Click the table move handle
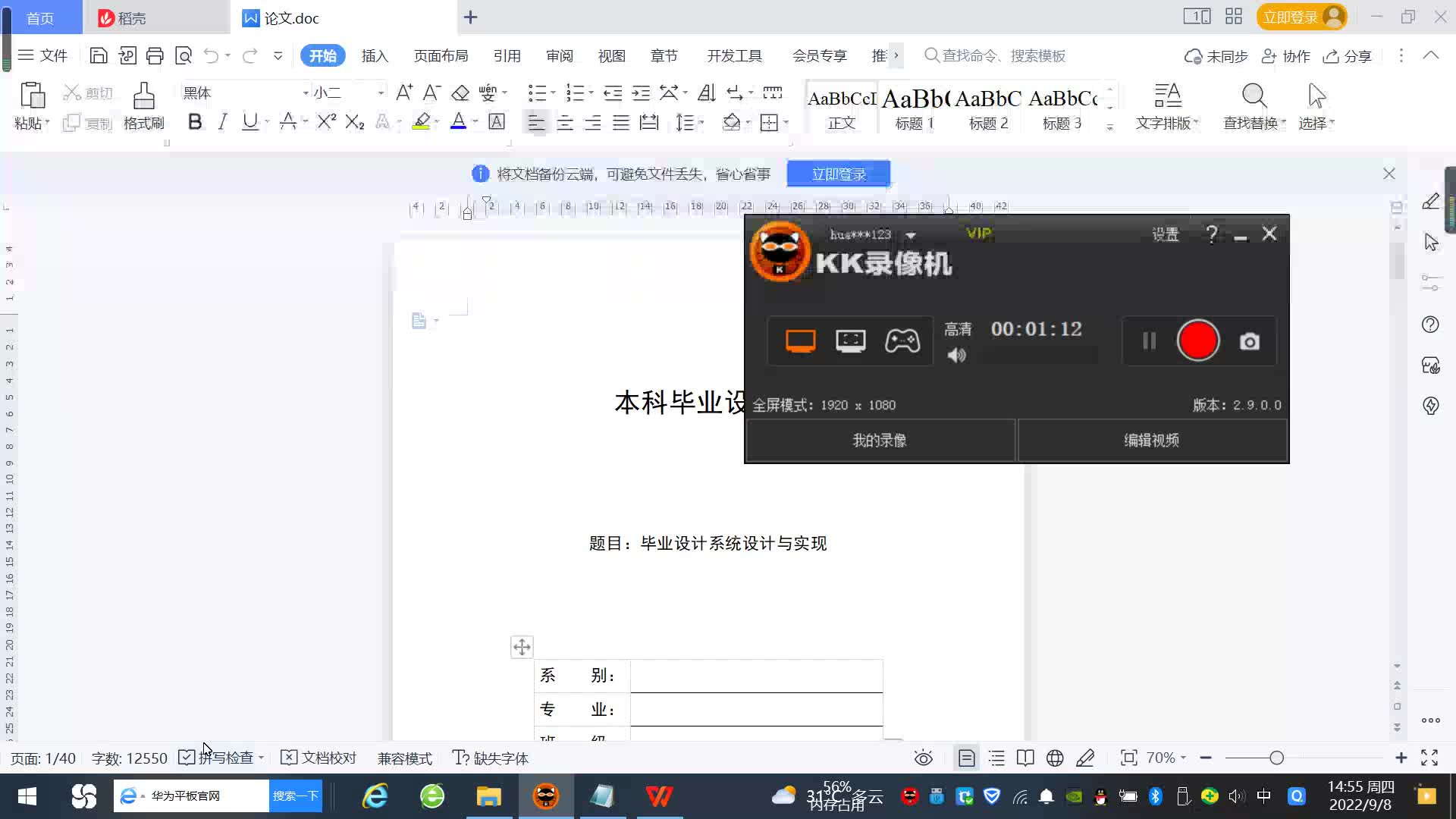Image resolution: width=1456 pixels, height=819 pixels. [522, 647]
